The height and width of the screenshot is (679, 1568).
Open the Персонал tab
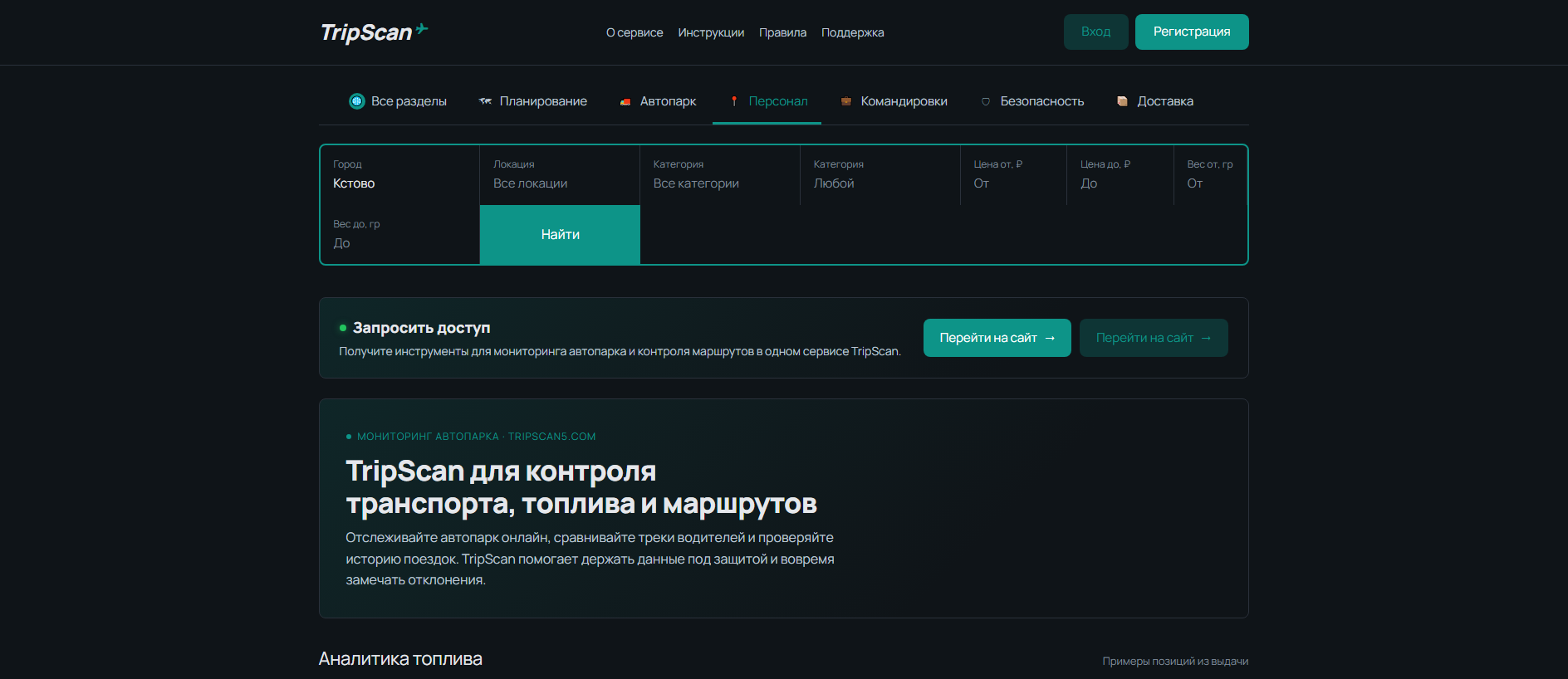pyautogui.click(x=767, y=101)
